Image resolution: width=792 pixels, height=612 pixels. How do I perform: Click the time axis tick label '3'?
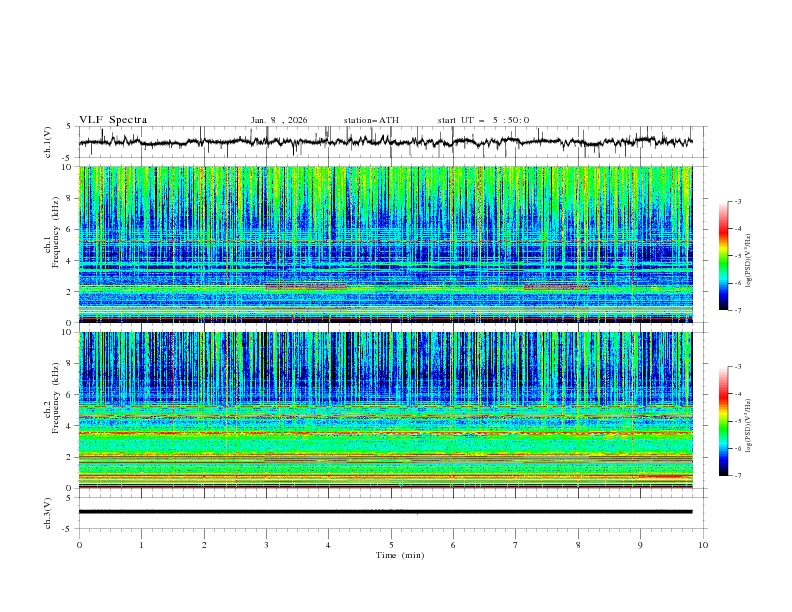click(266, 545)
